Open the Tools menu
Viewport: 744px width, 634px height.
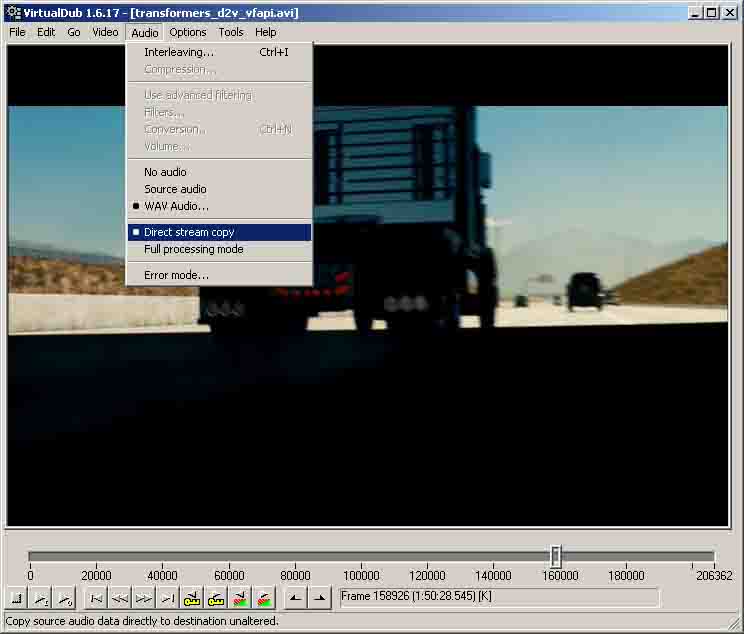tap(231, 32)
